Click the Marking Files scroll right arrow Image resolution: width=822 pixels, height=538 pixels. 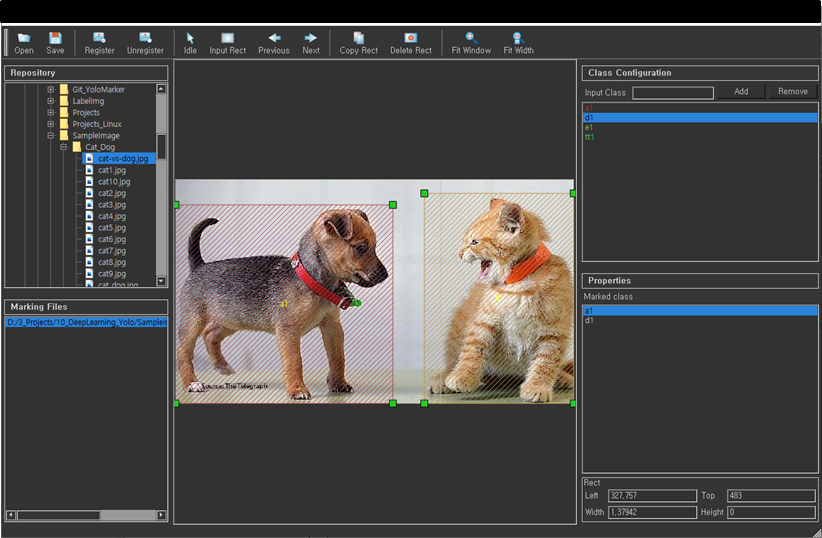(161, 515)
